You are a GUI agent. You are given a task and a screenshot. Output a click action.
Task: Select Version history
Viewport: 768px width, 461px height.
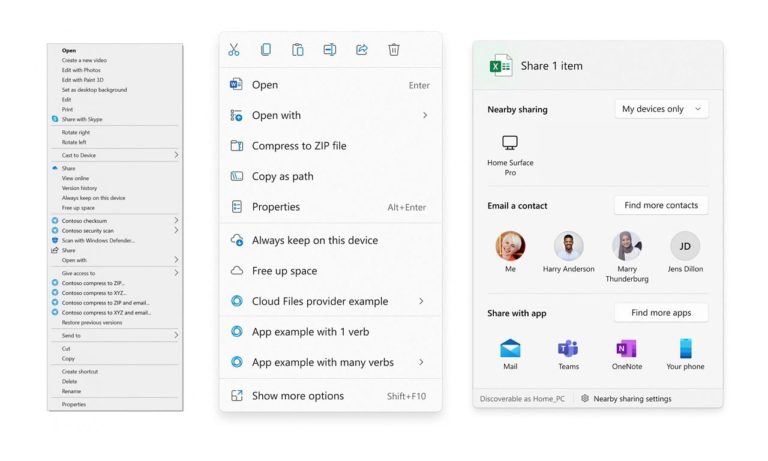tap(79, 188)
